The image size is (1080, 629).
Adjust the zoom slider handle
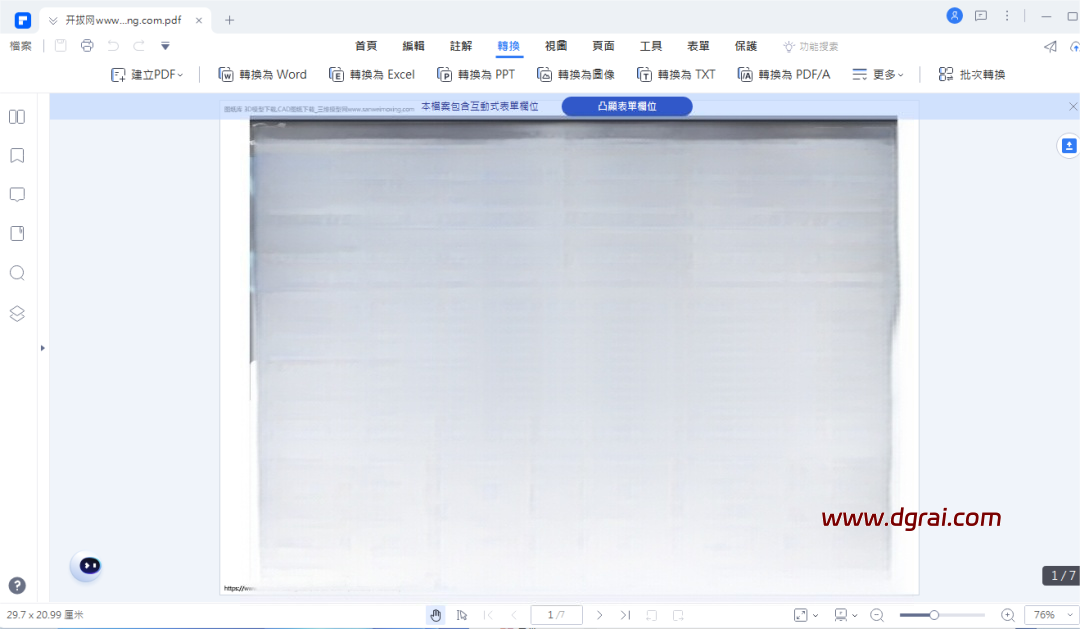[x=934, y=615]
